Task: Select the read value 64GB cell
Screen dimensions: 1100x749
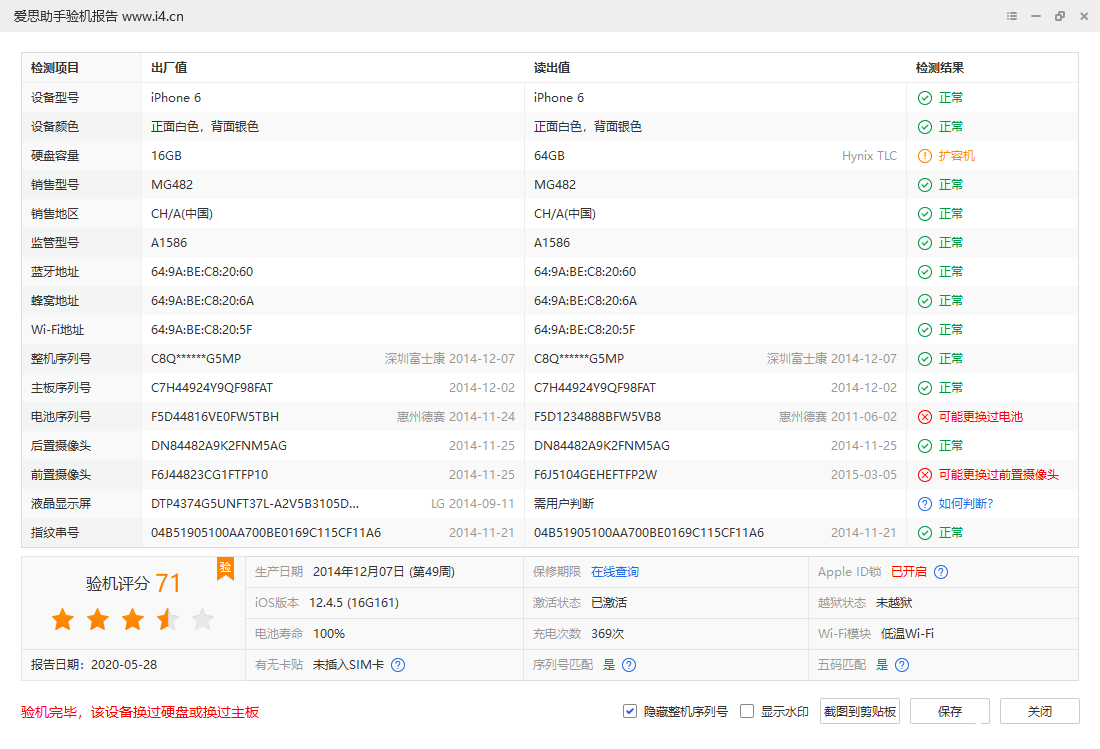Action: 549,156
